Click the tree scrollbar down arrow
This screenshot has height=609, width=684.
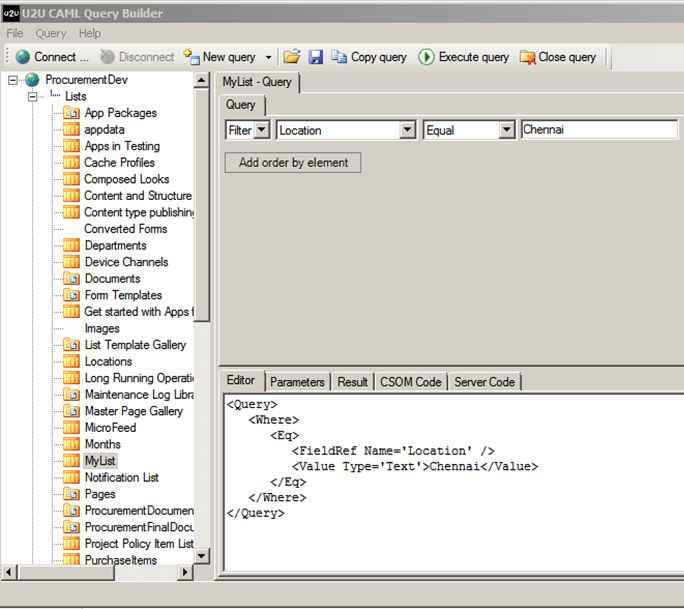201,556
